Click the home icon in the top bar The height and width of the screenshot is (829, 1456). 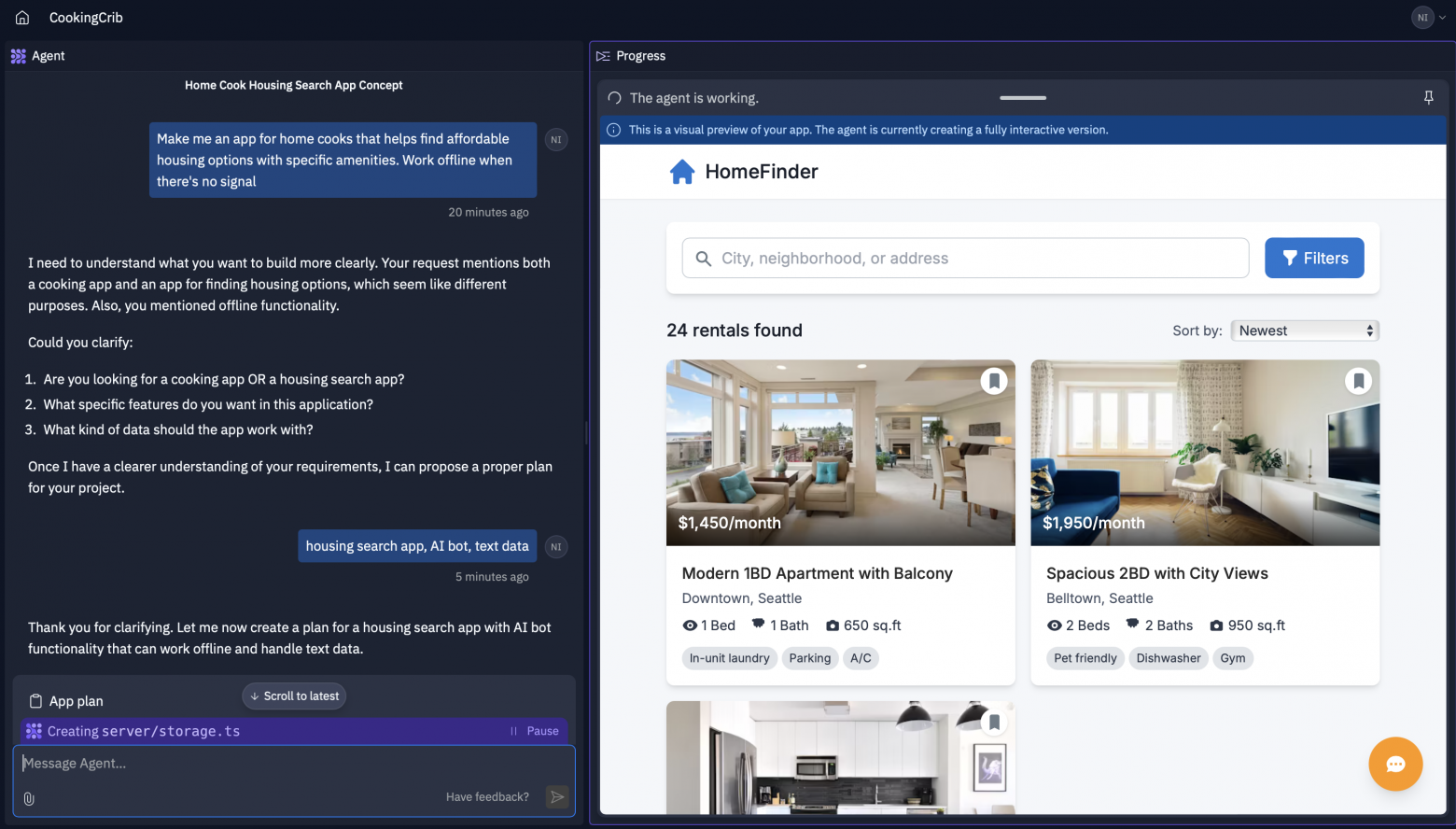pos(22,18)
